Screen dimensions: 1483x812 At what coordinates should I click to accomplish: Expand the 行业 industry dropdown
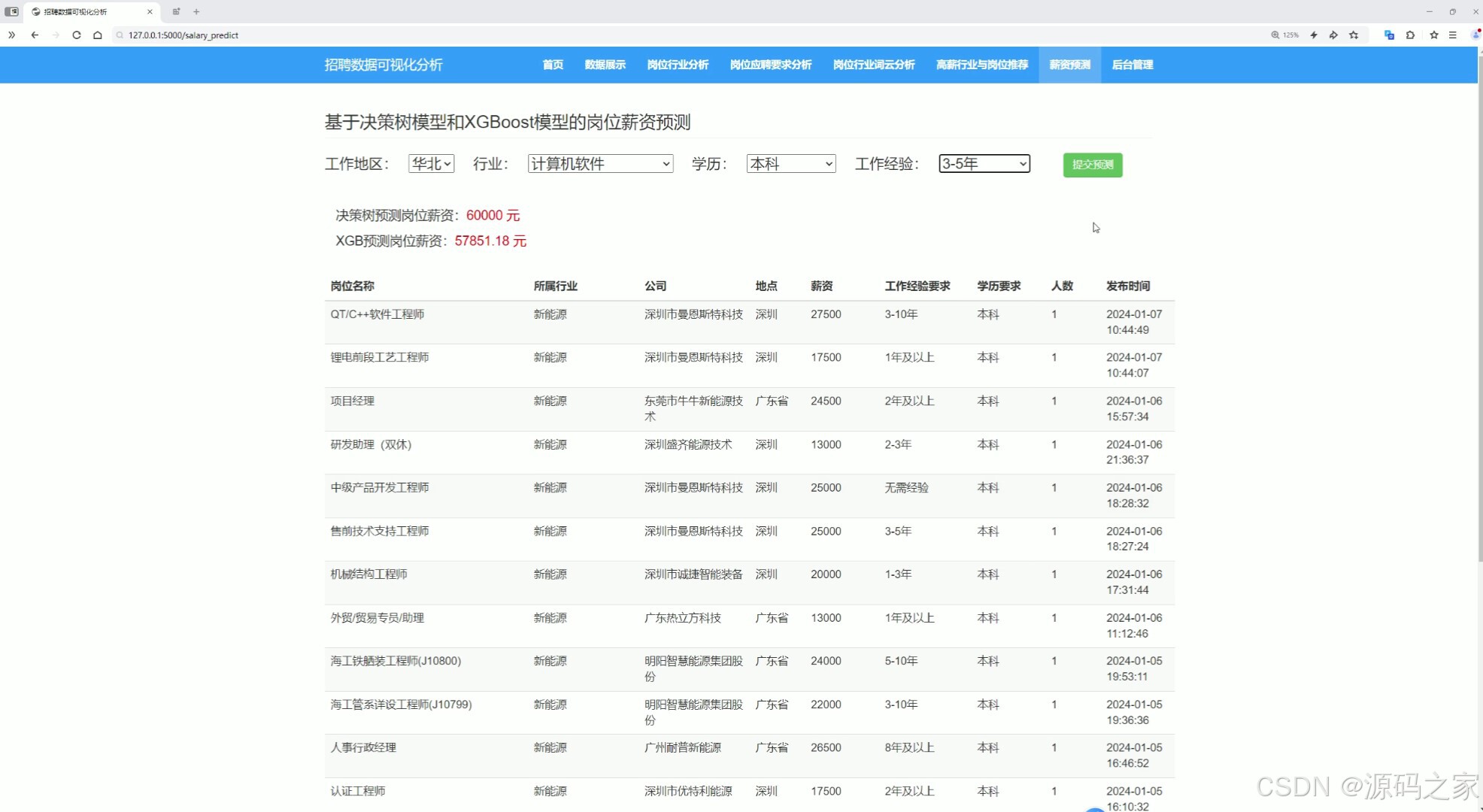point(600,164)
